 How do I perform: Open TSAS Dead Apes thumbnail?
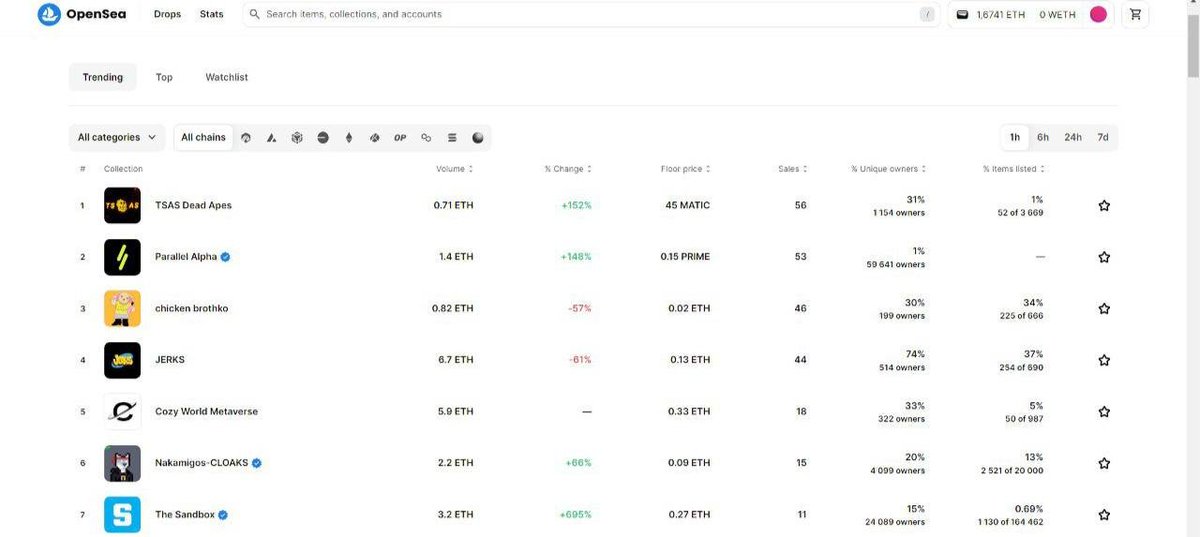coord(122,205)
